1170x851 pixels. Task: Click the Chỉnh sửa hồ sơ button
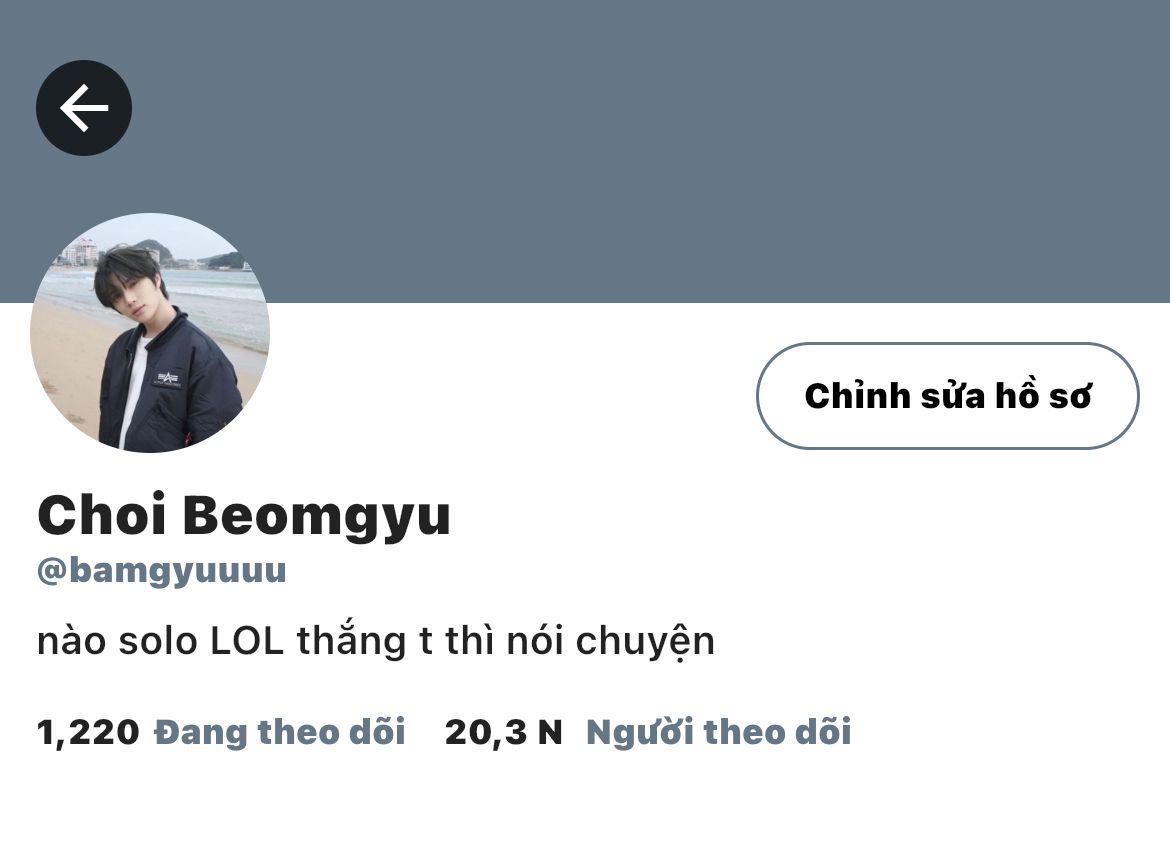948,396
